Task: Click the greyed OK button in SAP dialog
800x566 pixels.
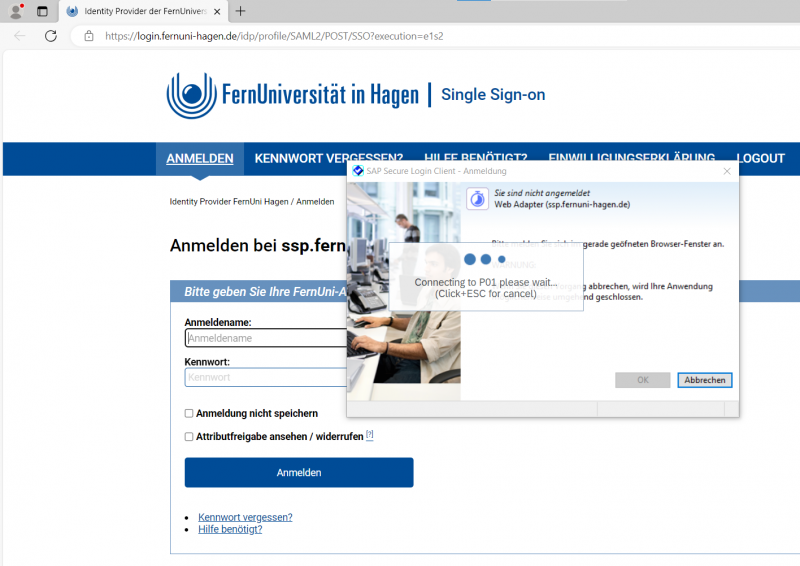Action: (x=643, y=380)
